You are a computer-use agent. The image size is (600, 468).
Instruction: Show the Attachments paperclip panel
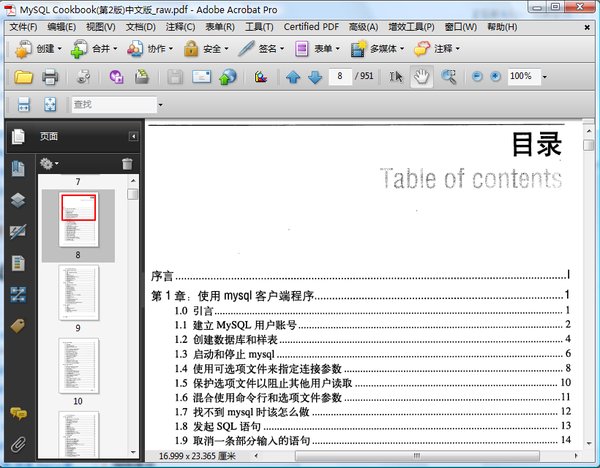coord(18,444)
